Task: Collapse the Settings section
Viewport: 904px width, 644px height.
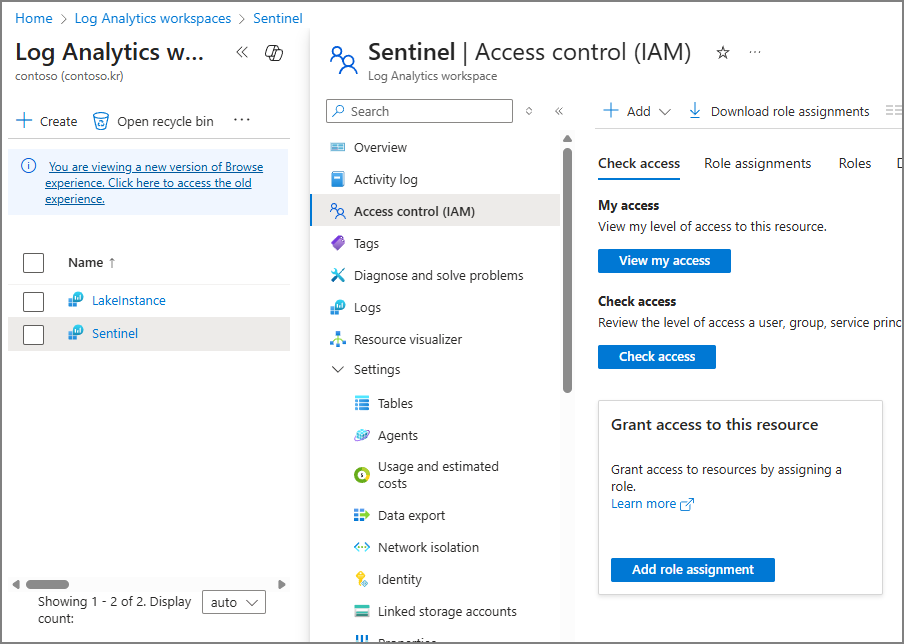Action: (337, 370)
